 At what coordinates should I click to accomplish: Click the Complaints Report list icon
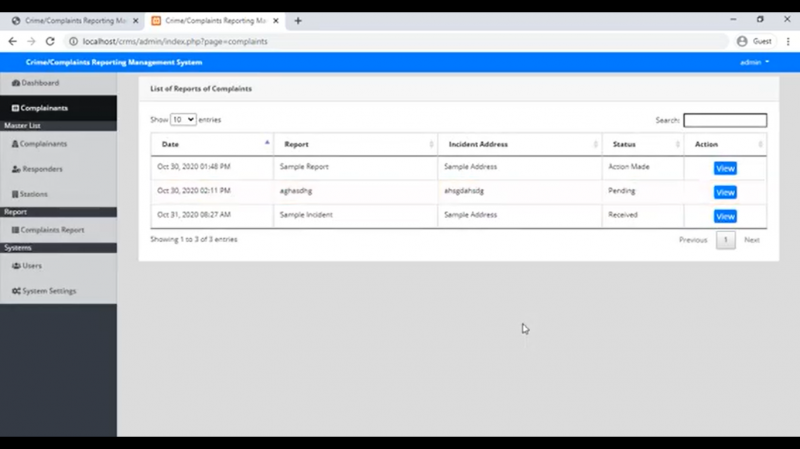click(x=15, y=230)
